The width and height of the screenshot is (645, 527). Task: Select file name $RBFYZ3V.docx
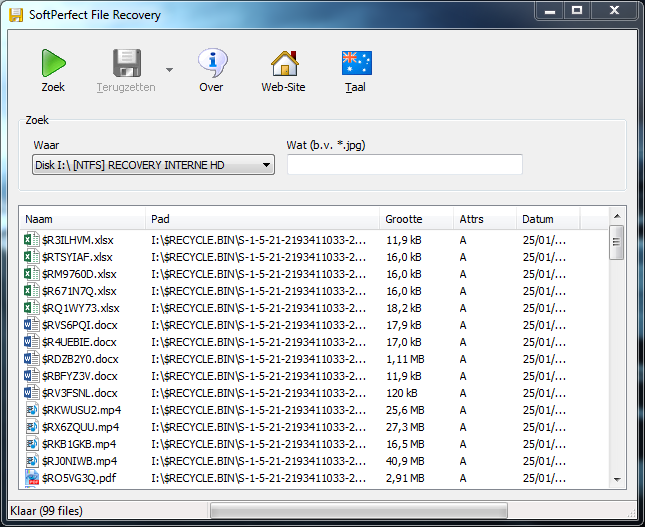(80, 376)
